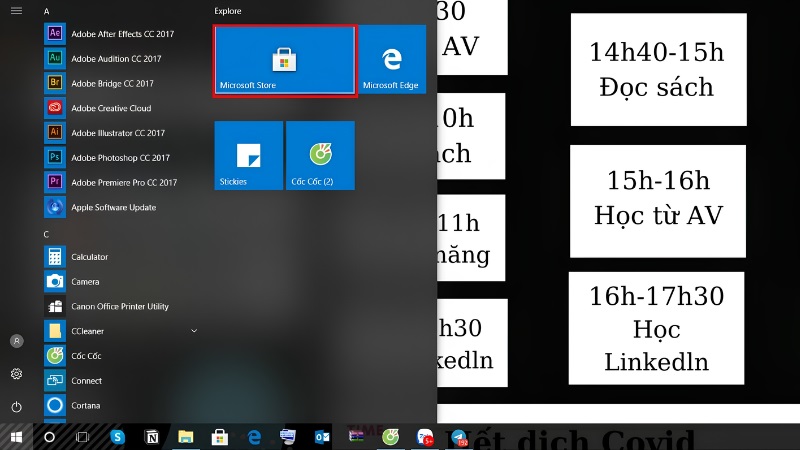Launch Adobe Audition CC 2017
Image resolution: width=800 pixels, height=450 pixels.
click(x=120, y=59)
